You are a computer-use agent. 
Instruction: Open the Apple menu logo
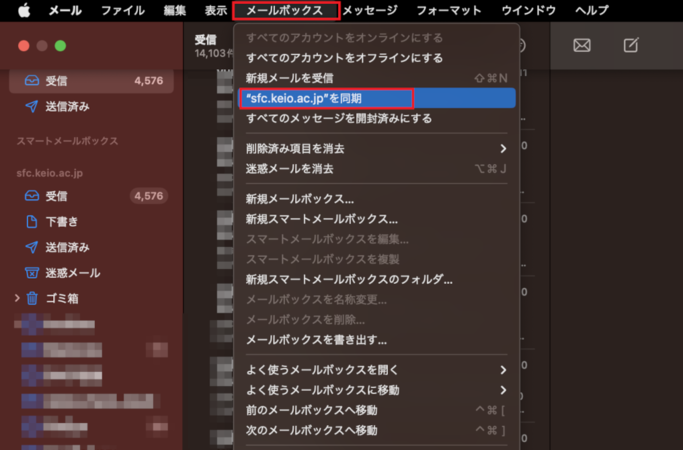(x=23, y=11)
